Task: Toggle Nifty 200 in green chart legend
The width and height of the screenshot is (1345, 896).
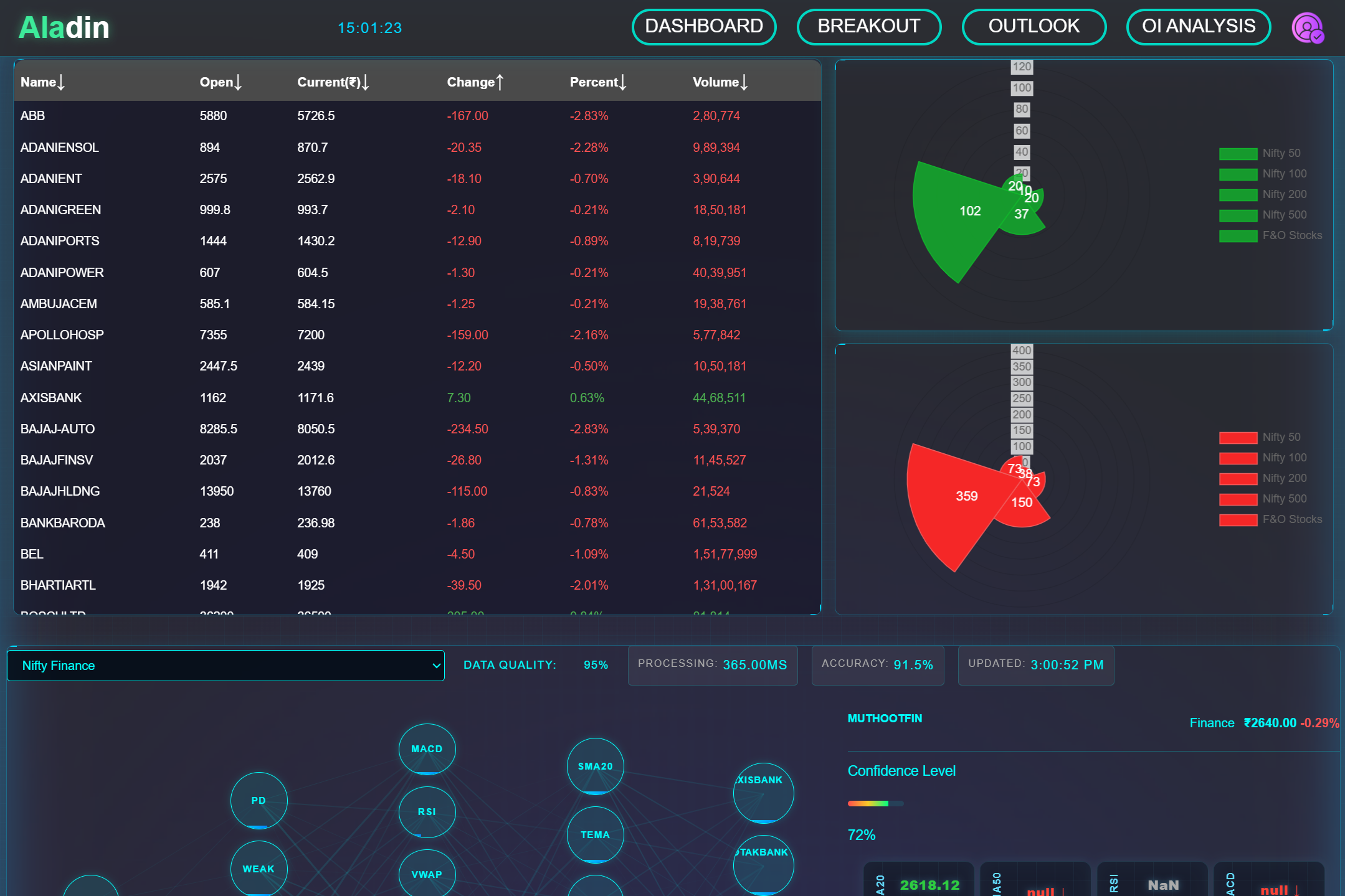Action: [x=1263, y=194]
